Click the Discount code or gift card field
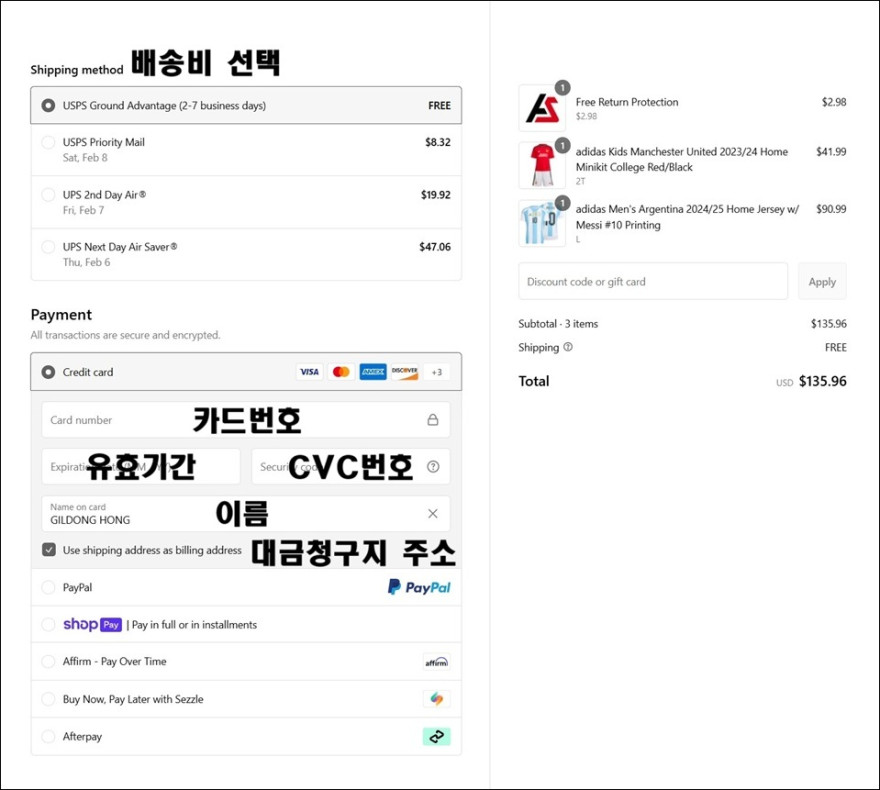This screenshot has width=880, height=790. 653,281
